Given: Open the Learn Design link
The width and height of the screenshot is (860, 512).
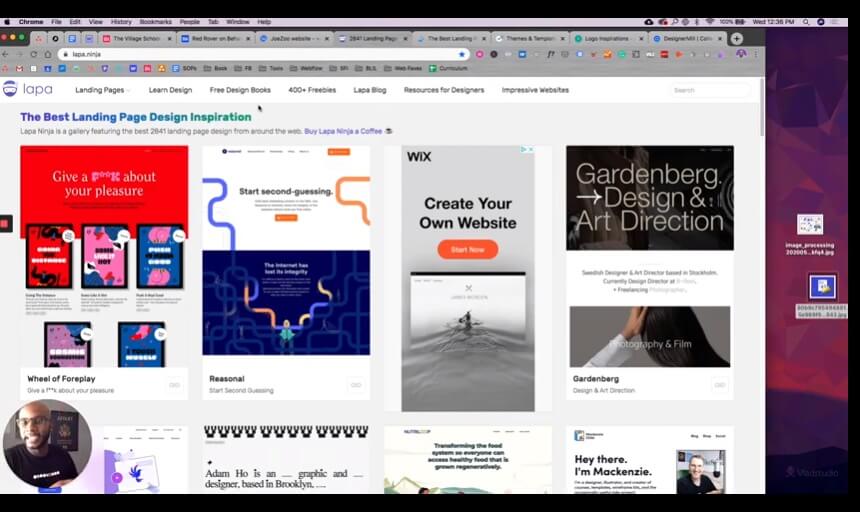Looking at the screenshot, I should (x=170, y=90).
